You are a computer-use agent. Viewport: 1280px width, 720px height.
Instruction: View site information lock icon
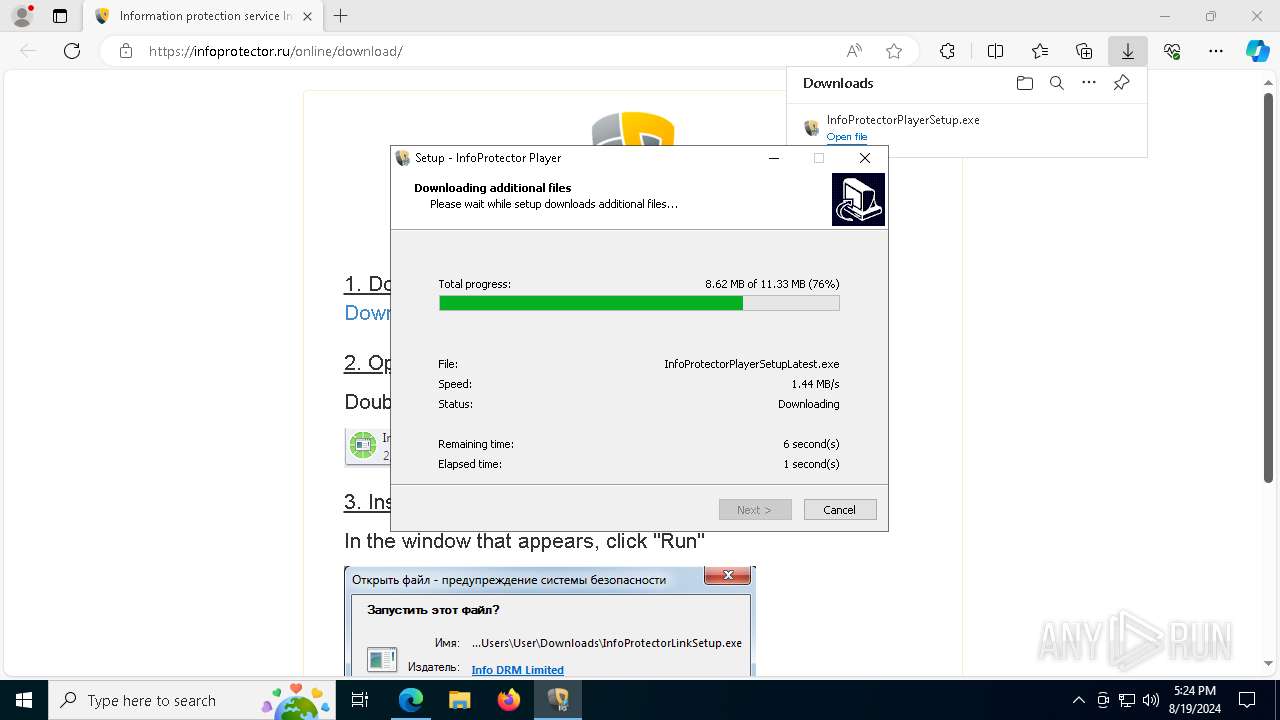(125, 51)
